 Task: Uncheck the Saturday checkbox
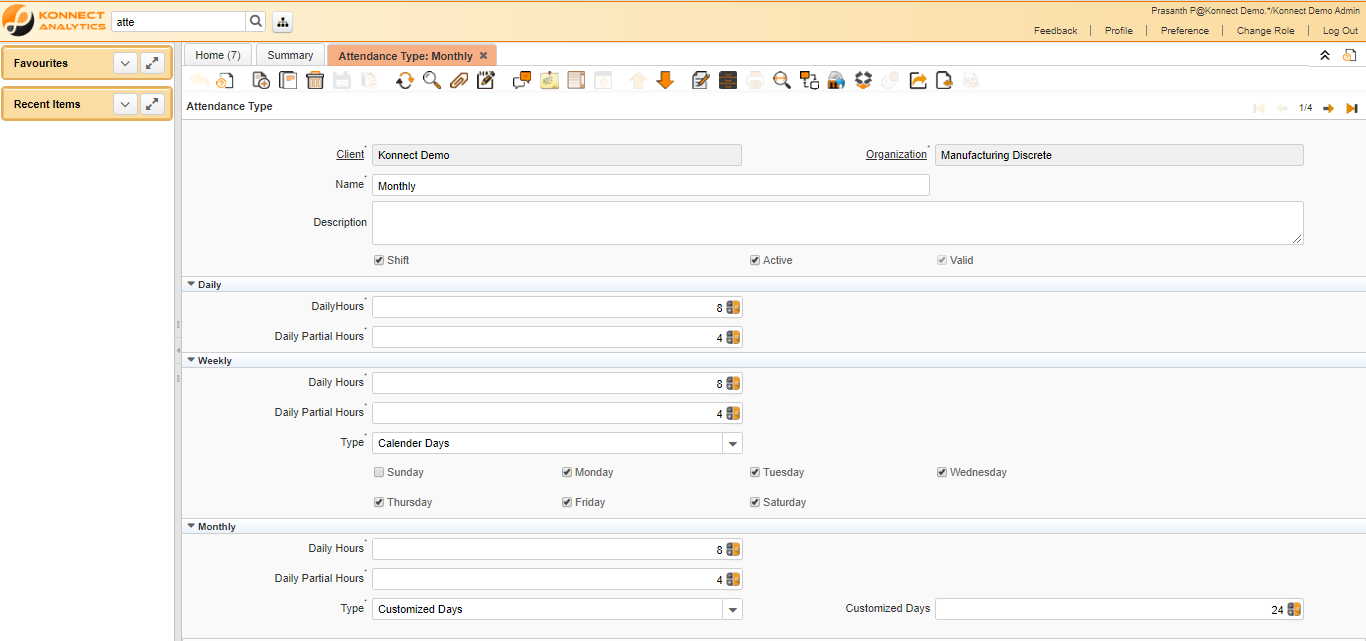click(x=755, y=502)
